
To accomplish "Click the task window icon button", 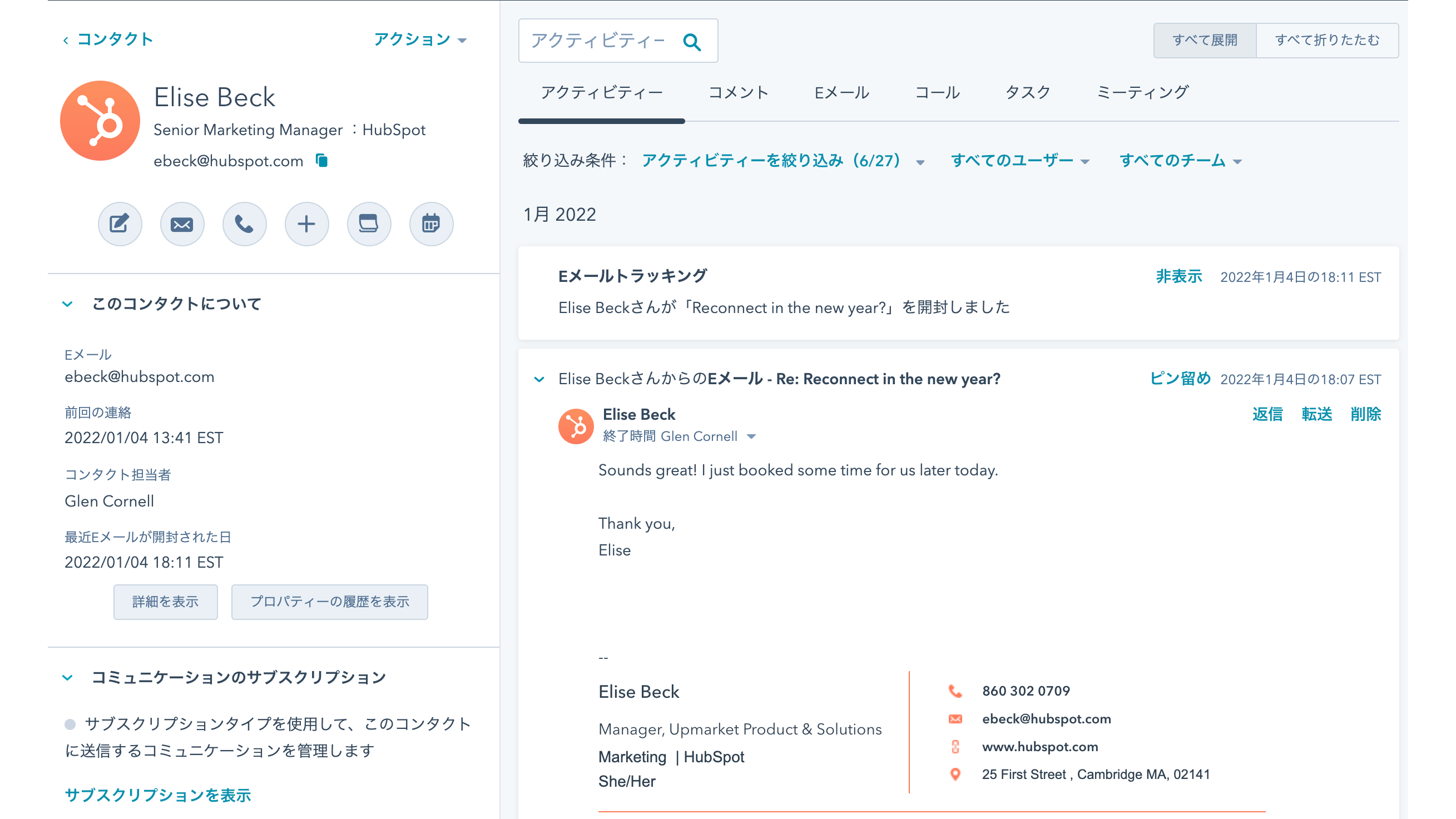I will coord(369,224).
